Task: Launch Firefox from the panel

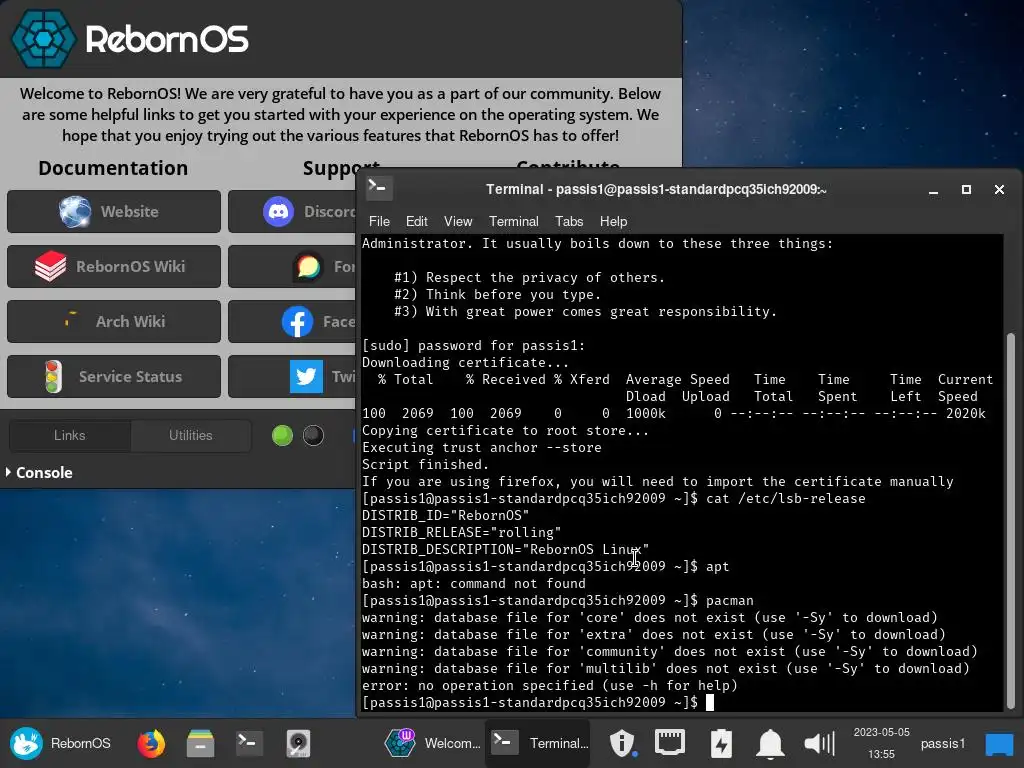Action: tap(151, 743)
